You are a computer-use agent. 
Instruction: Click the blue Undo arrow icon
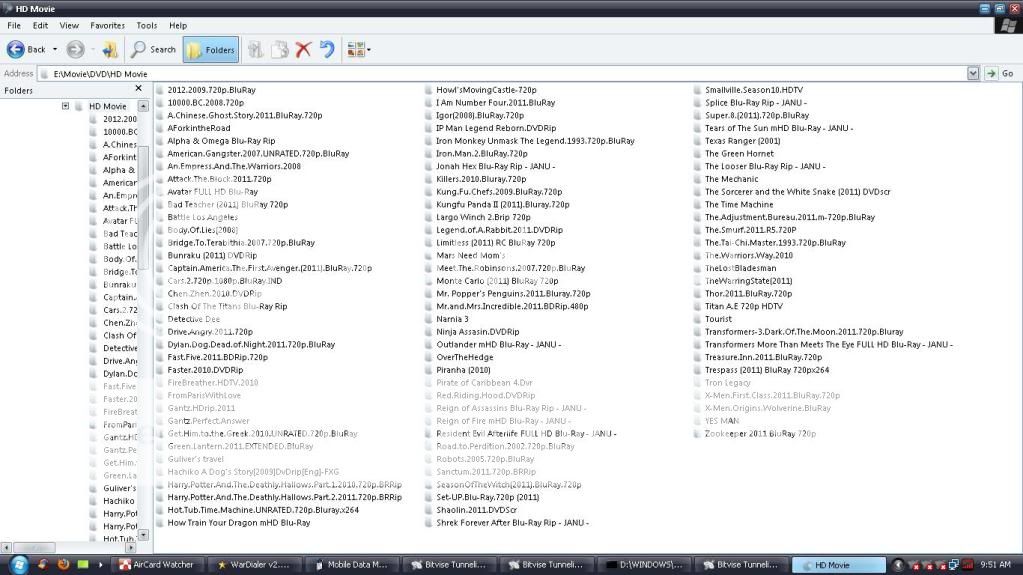(327, 50)
